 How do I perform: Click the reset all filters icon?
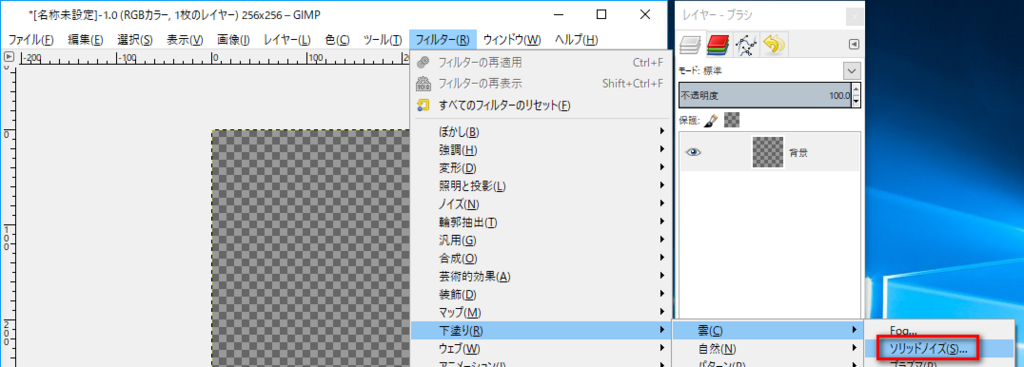click(x=424, y=104)
